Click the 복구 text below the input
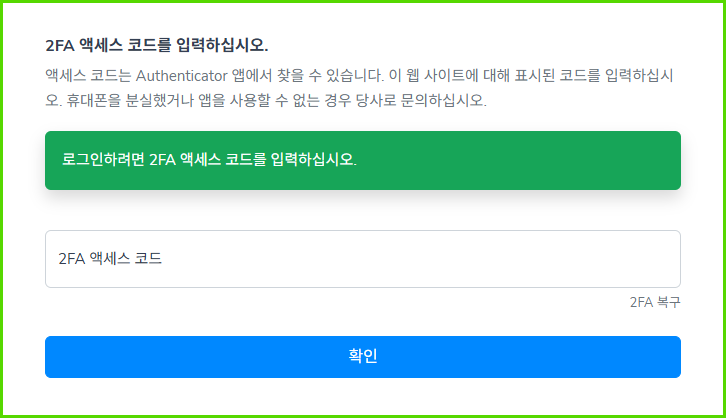 (668, 302)
